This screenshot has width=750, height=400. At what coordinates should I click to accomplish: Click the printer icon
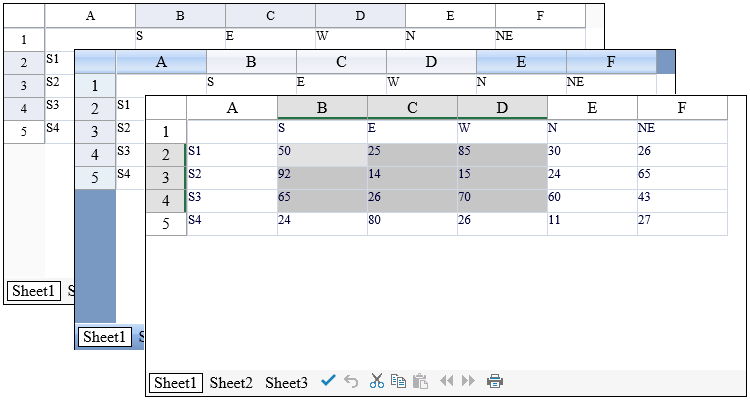pos(494,381)
